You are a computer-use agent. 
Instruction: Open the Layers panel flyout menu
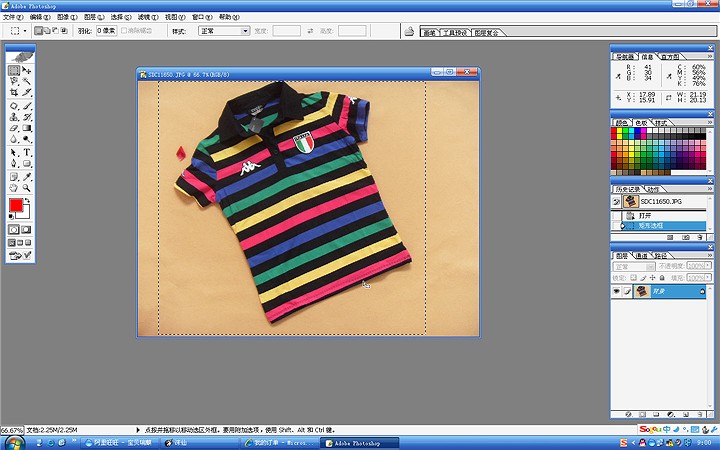710,255
